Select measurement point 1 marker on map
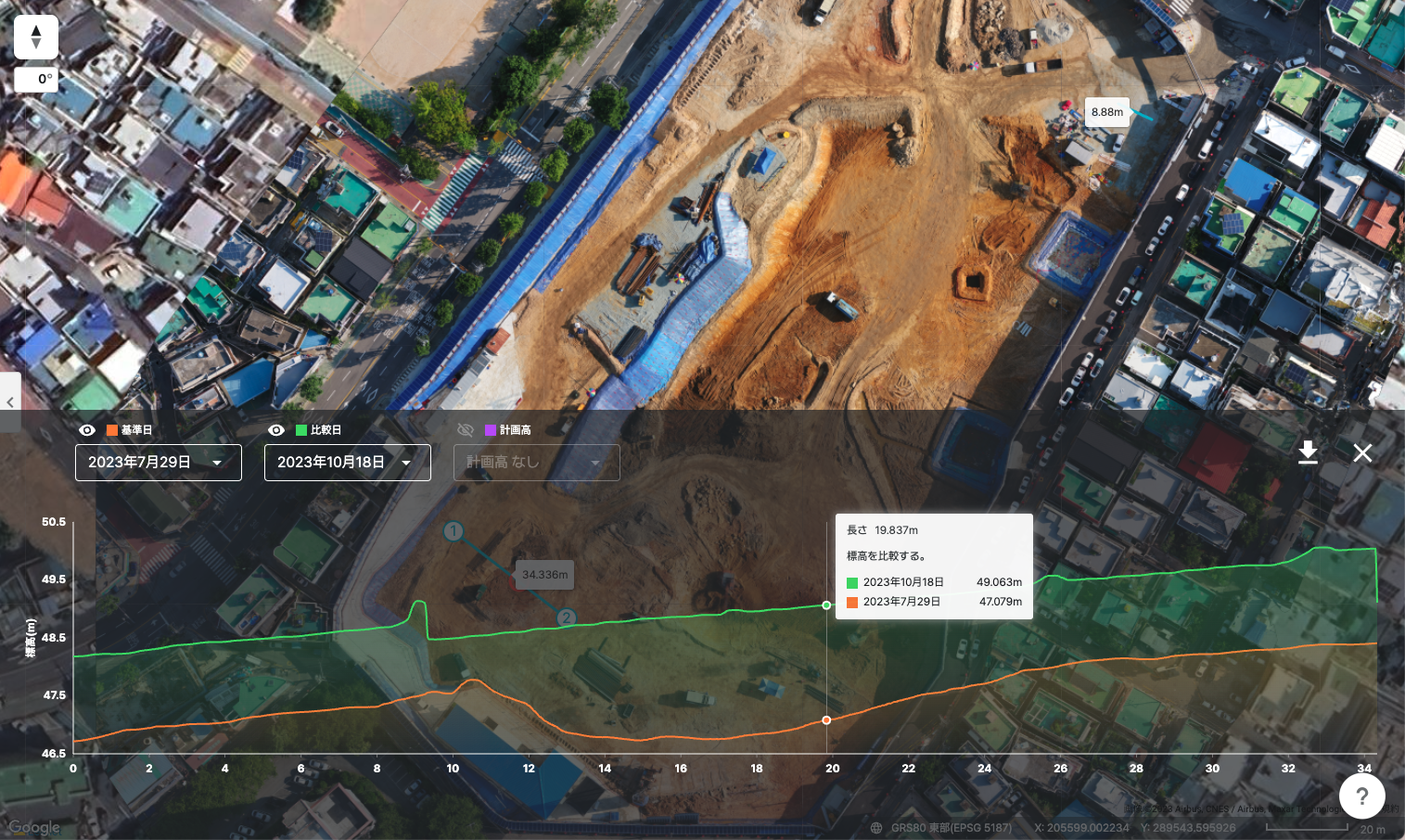This screenshot has height=840, width=1405. tap(453, 531)
